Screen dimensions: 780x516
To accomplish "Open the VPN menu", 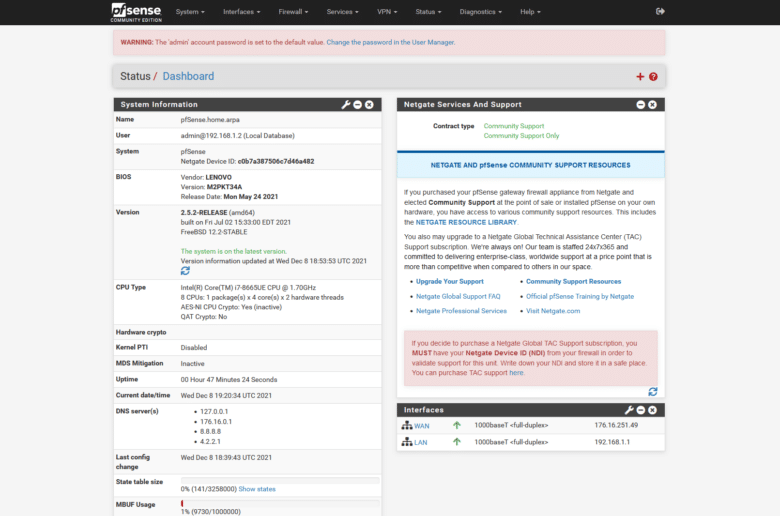I will (x=387, y=12).
